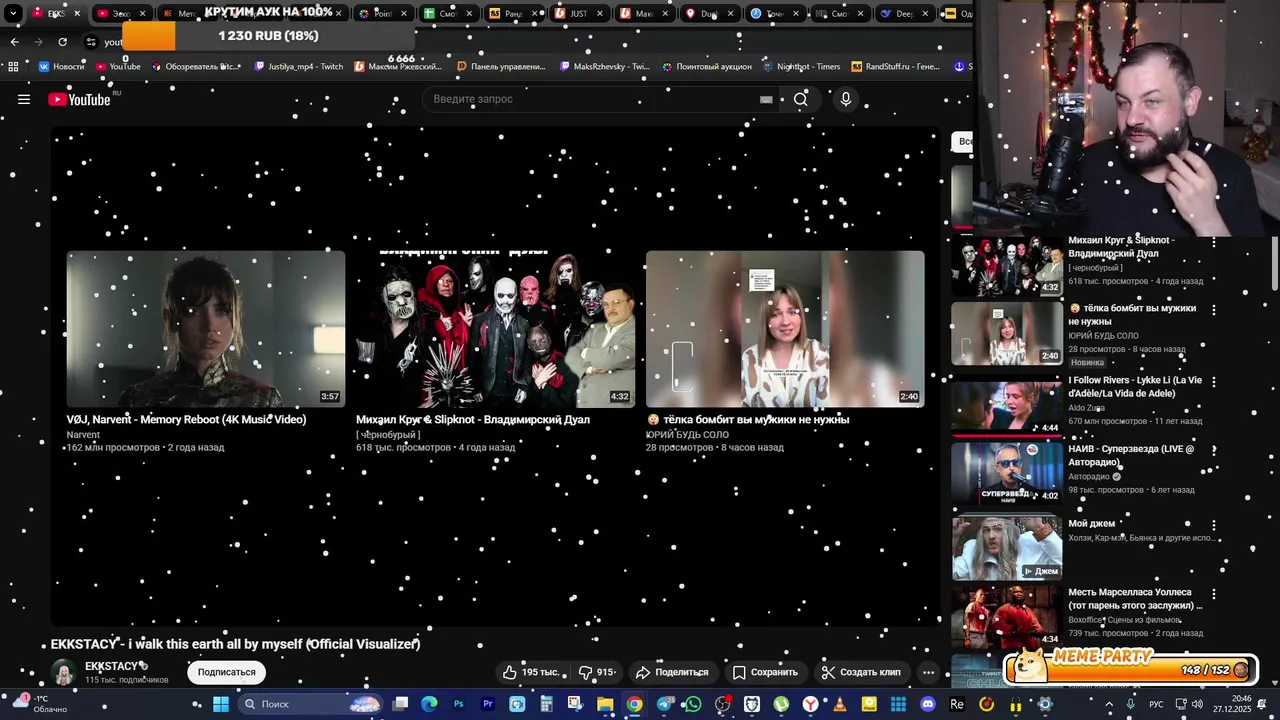This screenshot has width=1280, height=720.
Task: Open the Memory Reboot end-screen video thumbnail
Action: 206,329
